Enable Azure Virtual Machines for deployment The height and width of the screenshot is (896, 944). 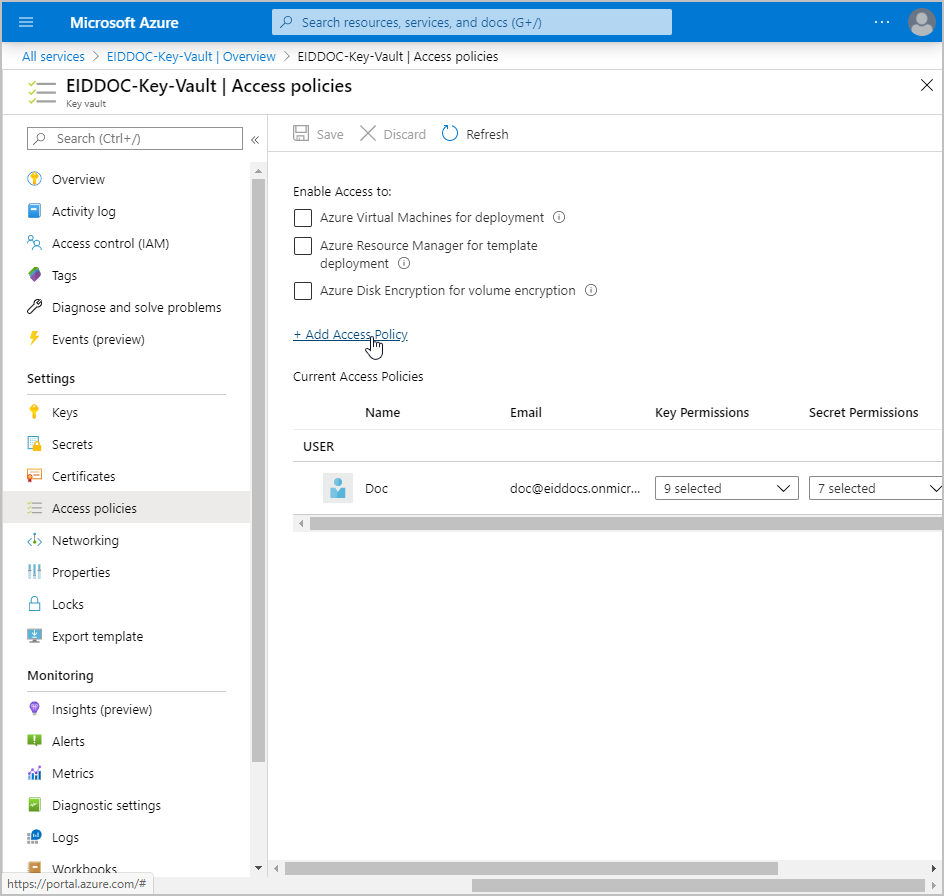(x=303, y=218)
